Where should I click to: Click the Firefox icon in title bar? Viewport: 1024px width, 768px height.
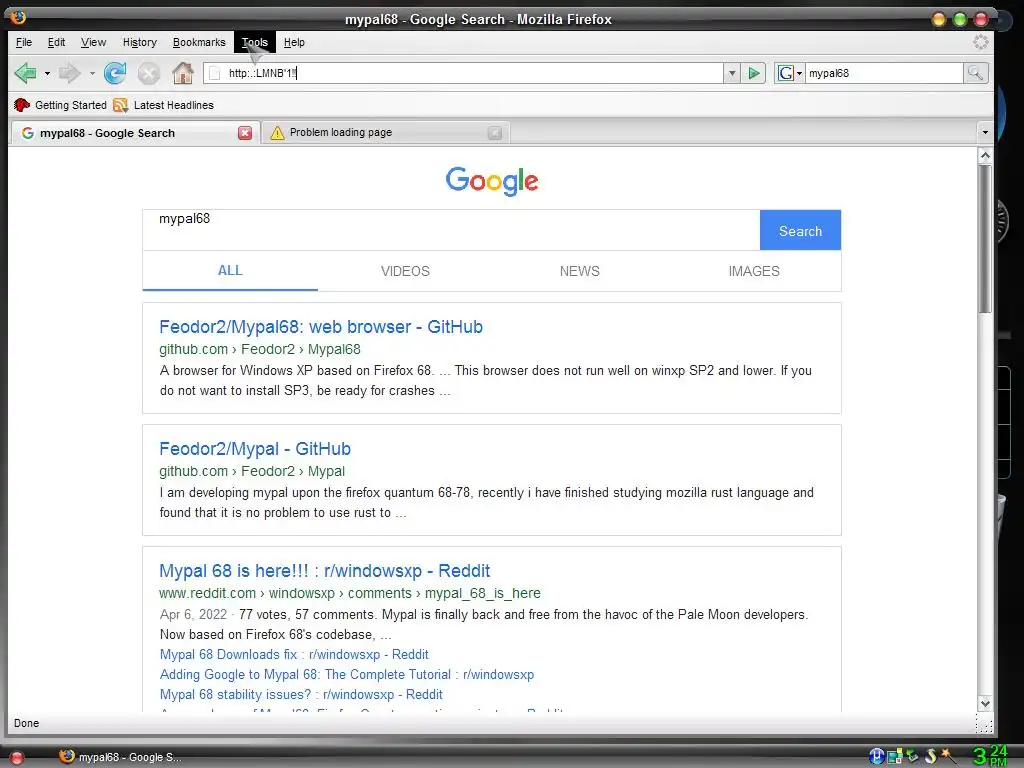point(18,17)
